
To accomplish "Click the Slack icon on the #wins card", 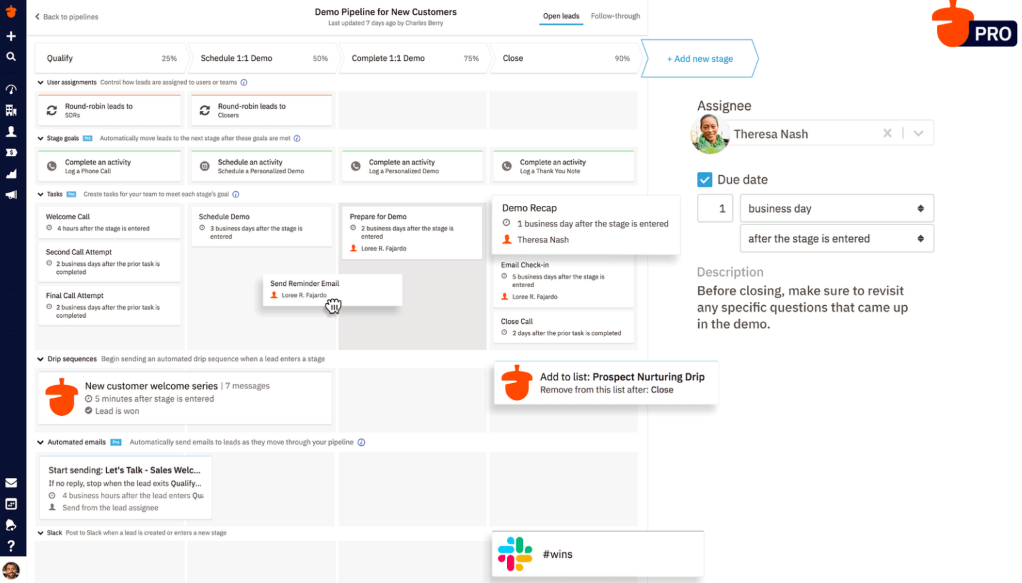I will point(516,553).
